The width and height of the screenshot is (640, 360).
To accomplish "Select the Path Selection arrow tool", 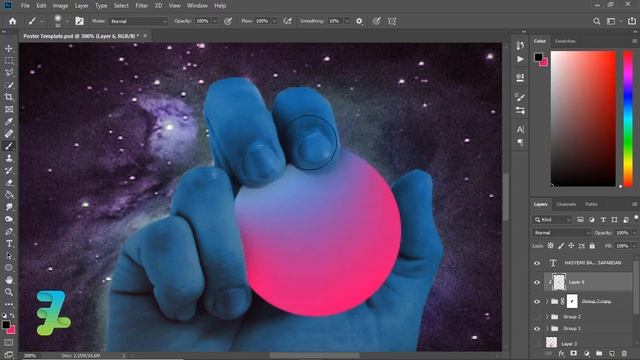I will coord(9,256).
